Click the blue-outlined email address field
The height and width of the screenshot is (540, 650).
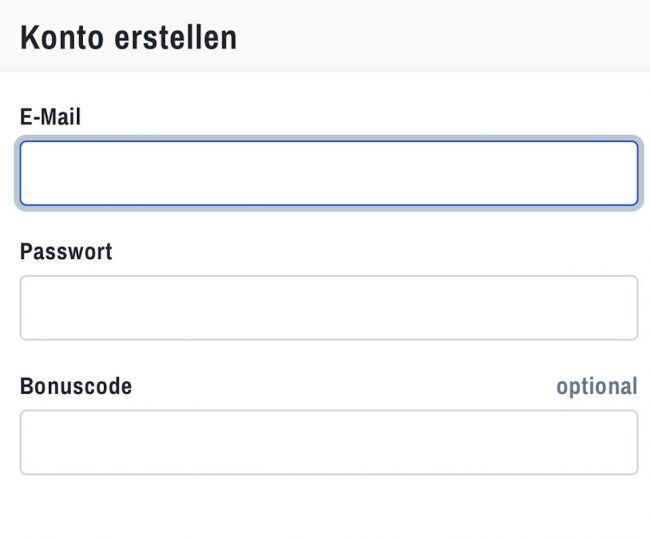coord(328,173)
